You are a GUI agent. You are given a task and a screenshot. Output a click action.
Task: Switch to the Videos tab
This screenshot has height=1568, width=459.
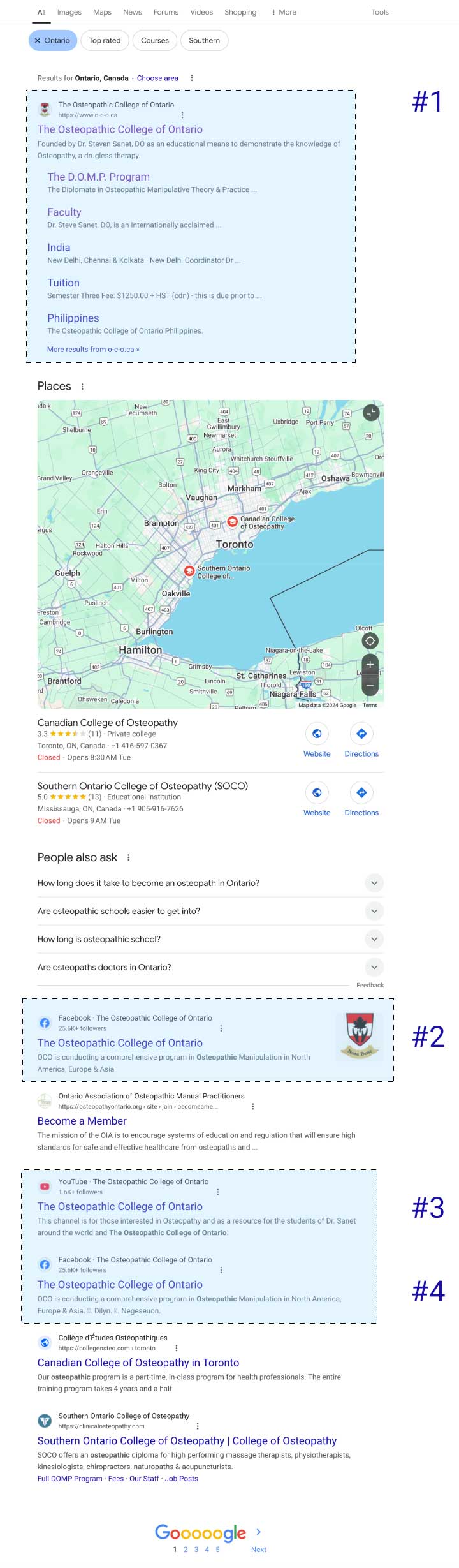(x=201, y=12)
